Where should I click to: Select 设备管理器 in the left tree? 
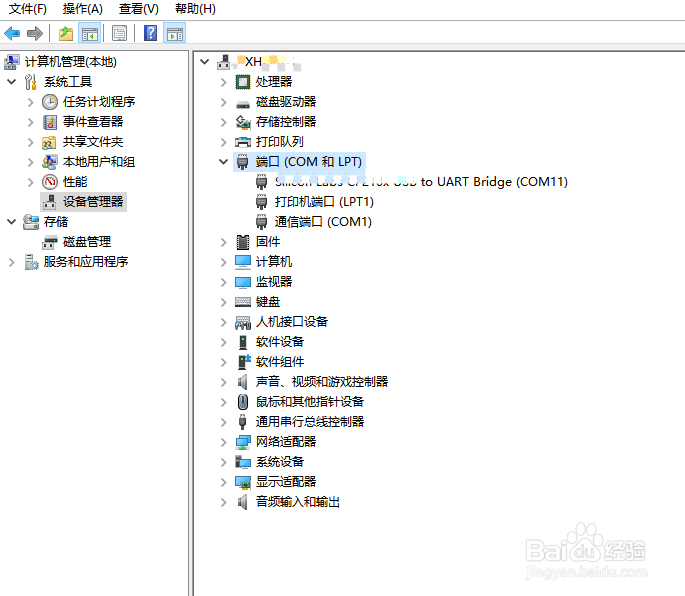(x=93, y=202)
